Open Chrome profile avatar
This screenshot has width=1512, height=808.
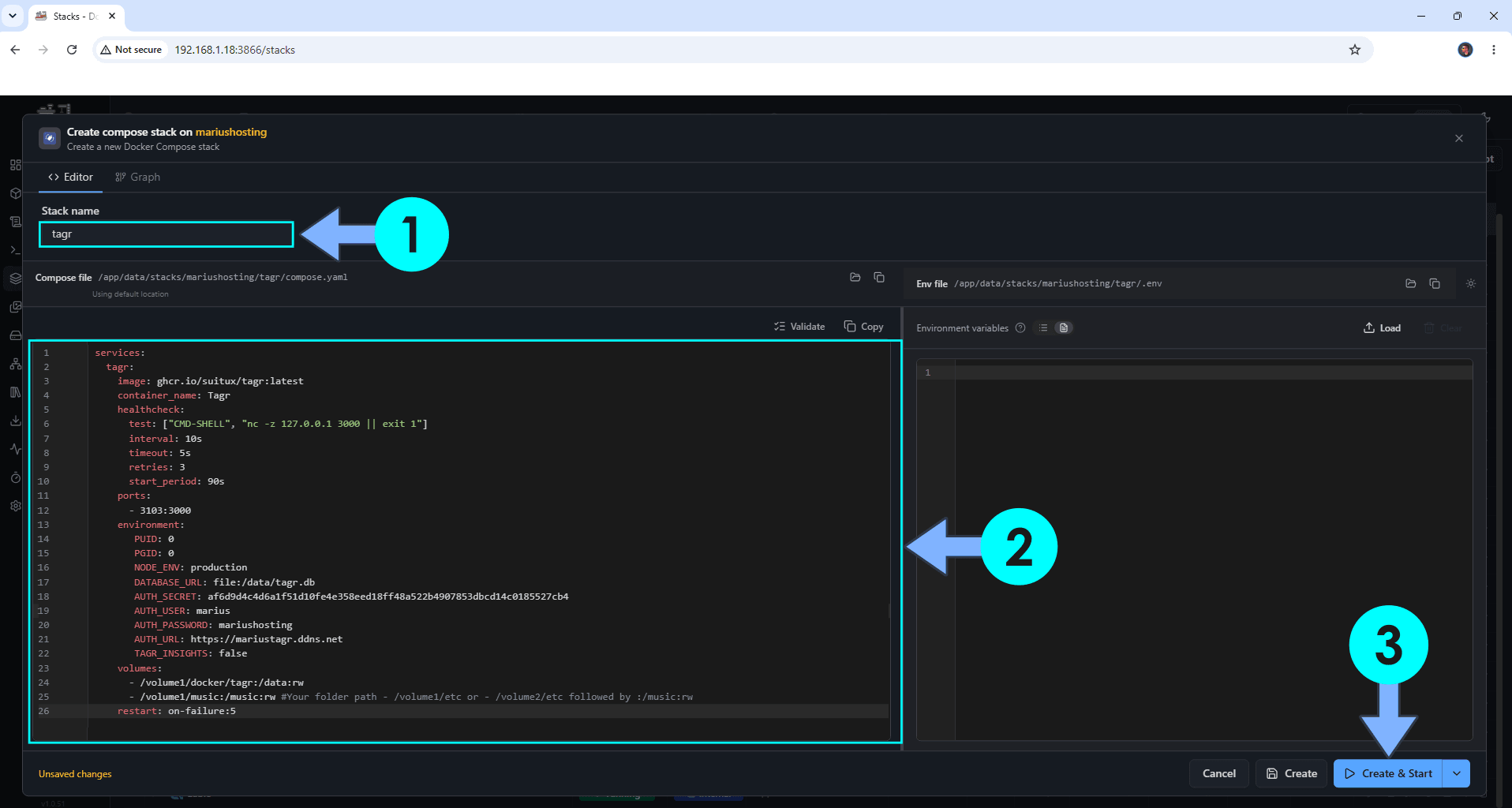tap(1465, 50)
